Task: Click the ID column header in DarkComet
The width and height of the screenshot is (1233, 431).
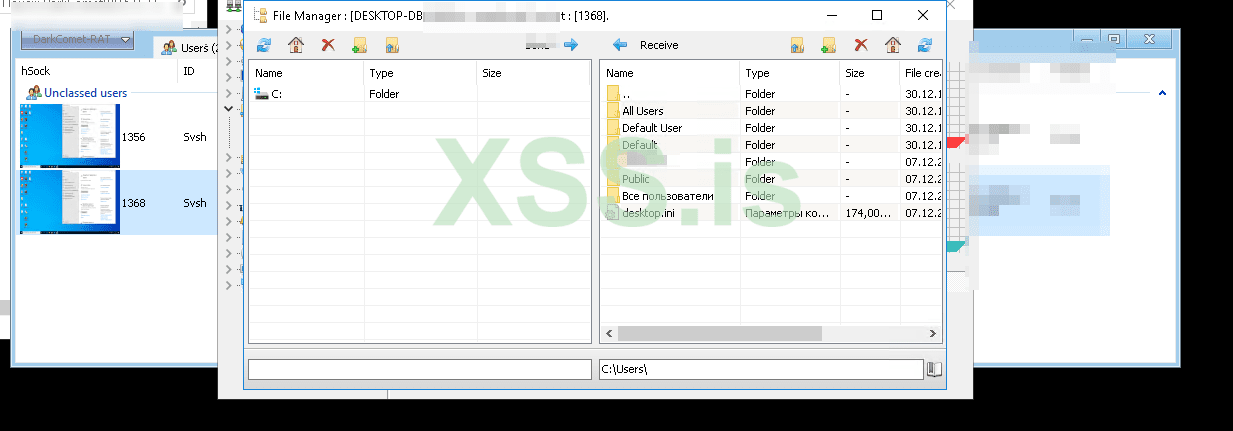Action: [x=198, y=71]
